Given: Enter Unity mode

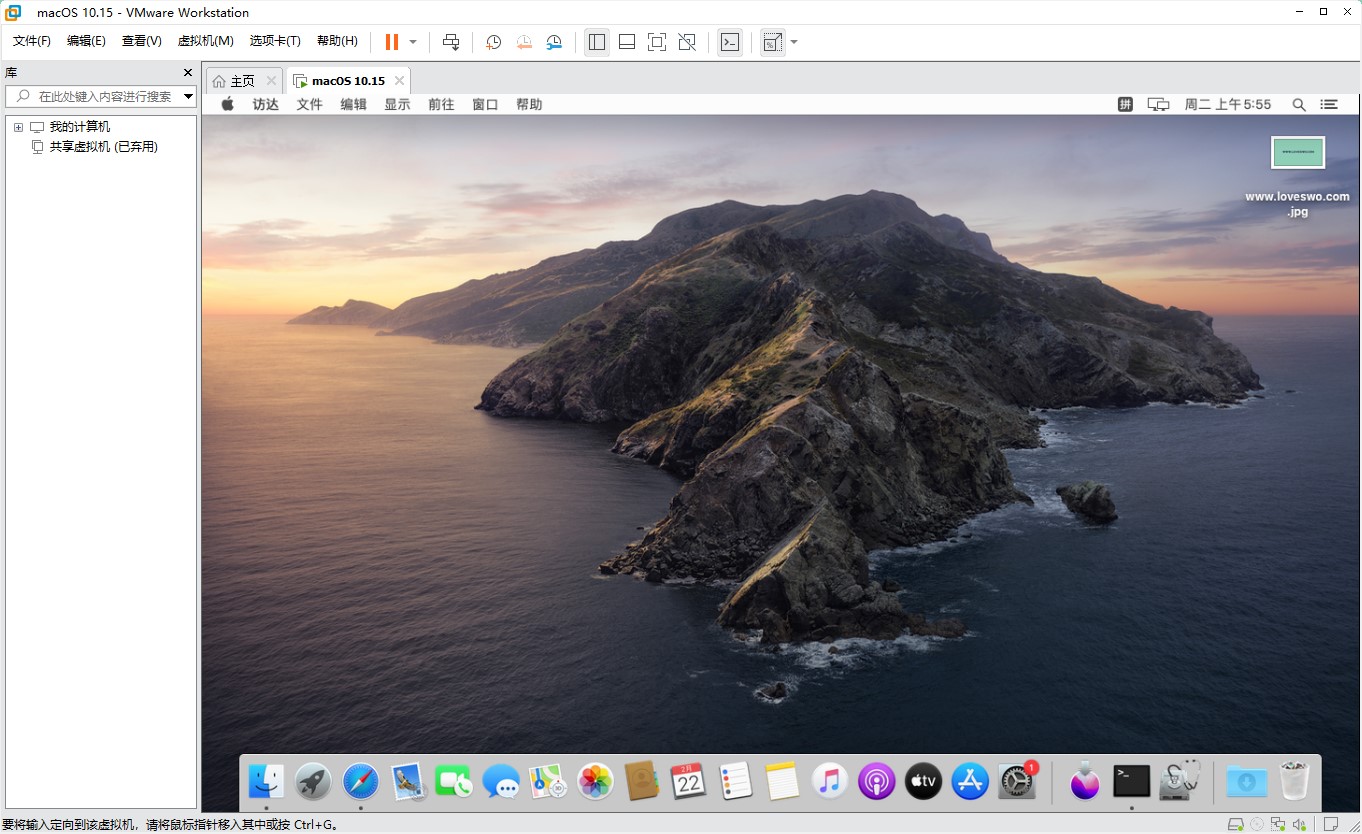Looking at the screenshot, I should [x=687, y=41].
